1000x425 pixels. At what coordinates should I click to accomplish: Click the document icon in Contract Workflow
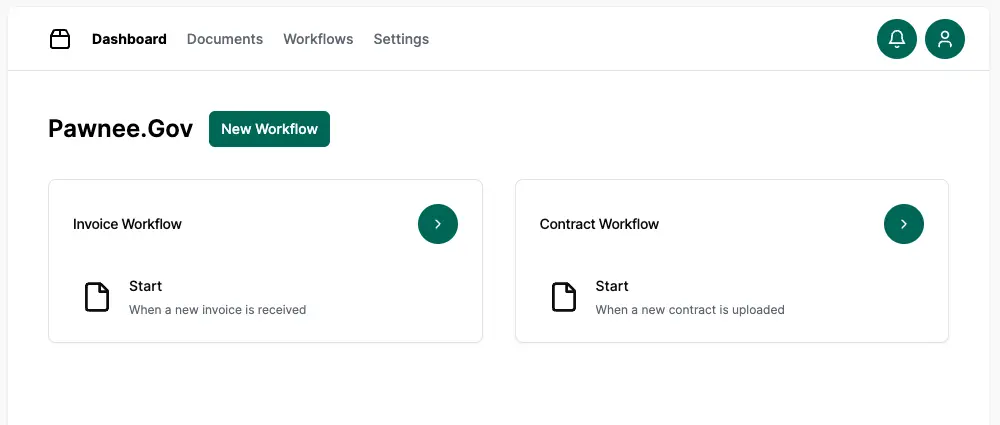(564, 297)
